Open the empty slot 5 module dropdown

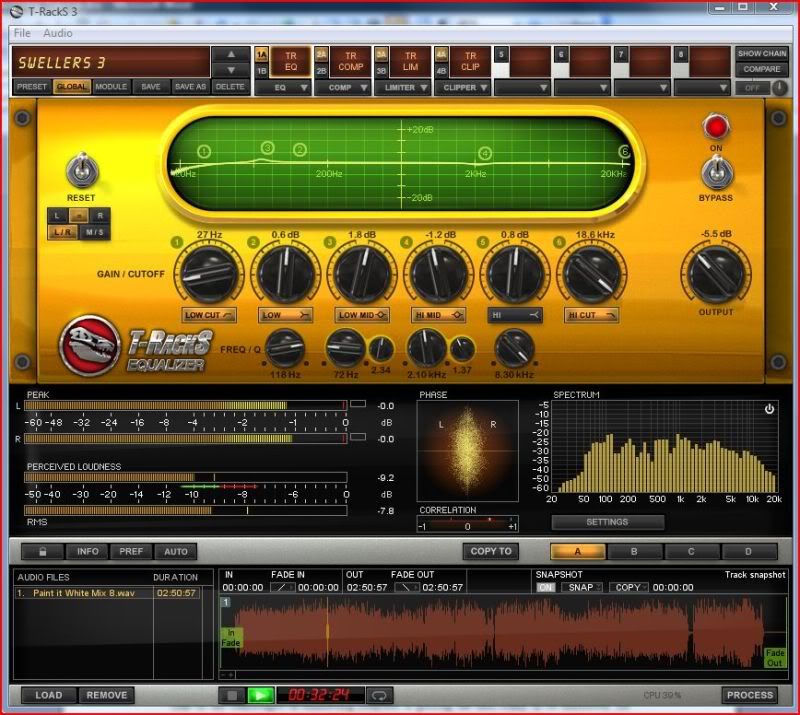(522, 88)
